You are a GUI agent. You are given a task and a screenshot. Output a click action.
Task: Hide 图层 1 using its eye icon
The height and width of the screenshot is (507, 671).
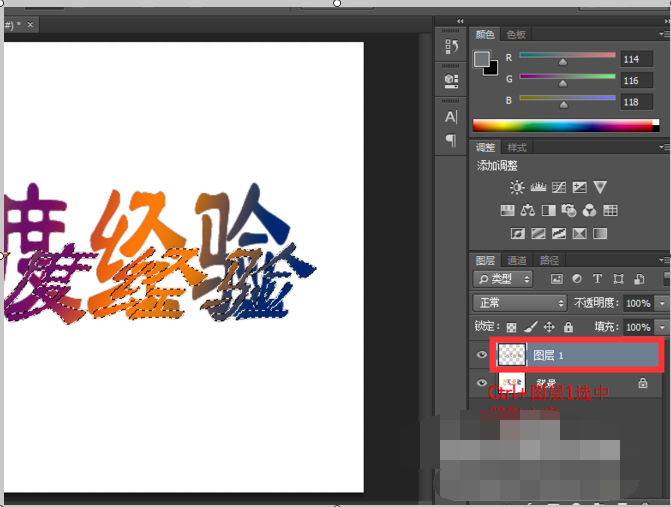pyautogui.click(x=482, y=355)
